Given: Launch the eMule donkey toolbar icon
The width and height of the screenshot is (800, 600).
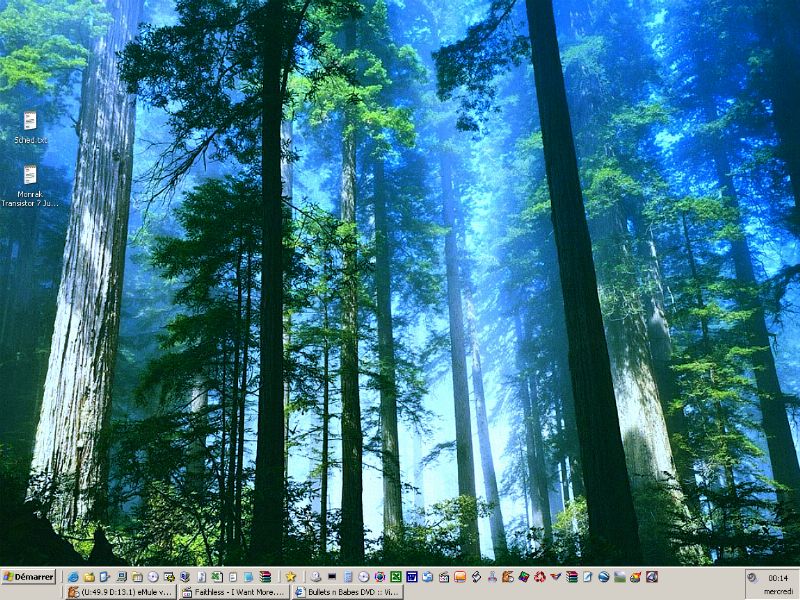Looking at the screenshot, I should (508, 577).
